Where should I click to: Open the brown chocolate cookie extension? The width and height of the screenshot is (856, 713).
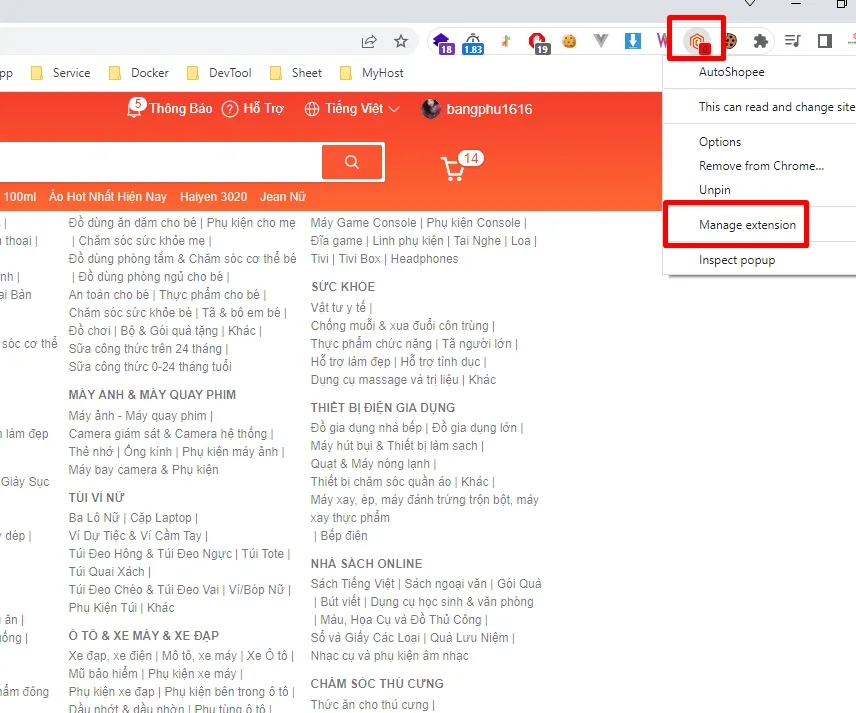tap(730, 41)
